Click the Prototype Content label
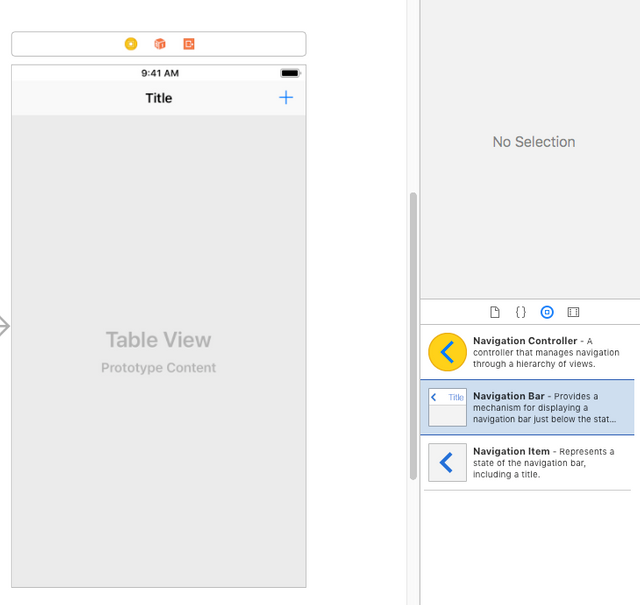The height and width of the screenshot is (605, 640). [x=158, y=367]
